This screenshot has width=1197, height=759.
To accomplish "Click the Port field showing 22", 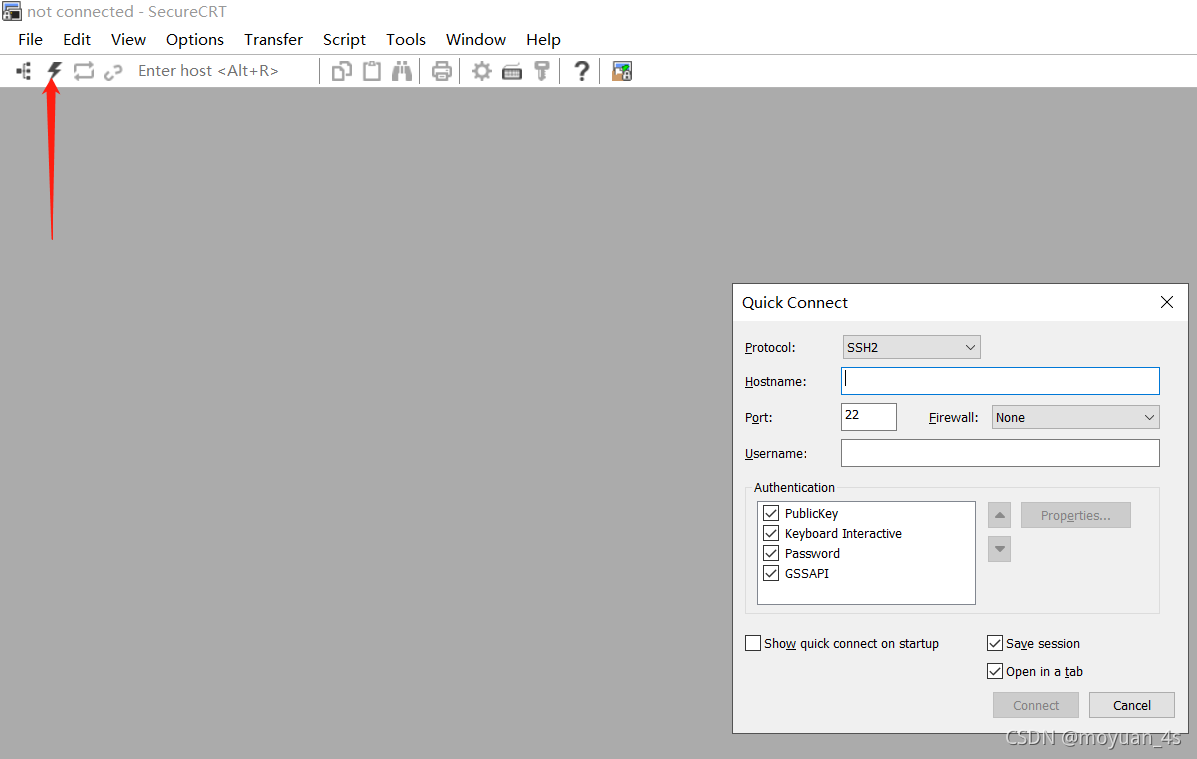I will tap(869, 417).
